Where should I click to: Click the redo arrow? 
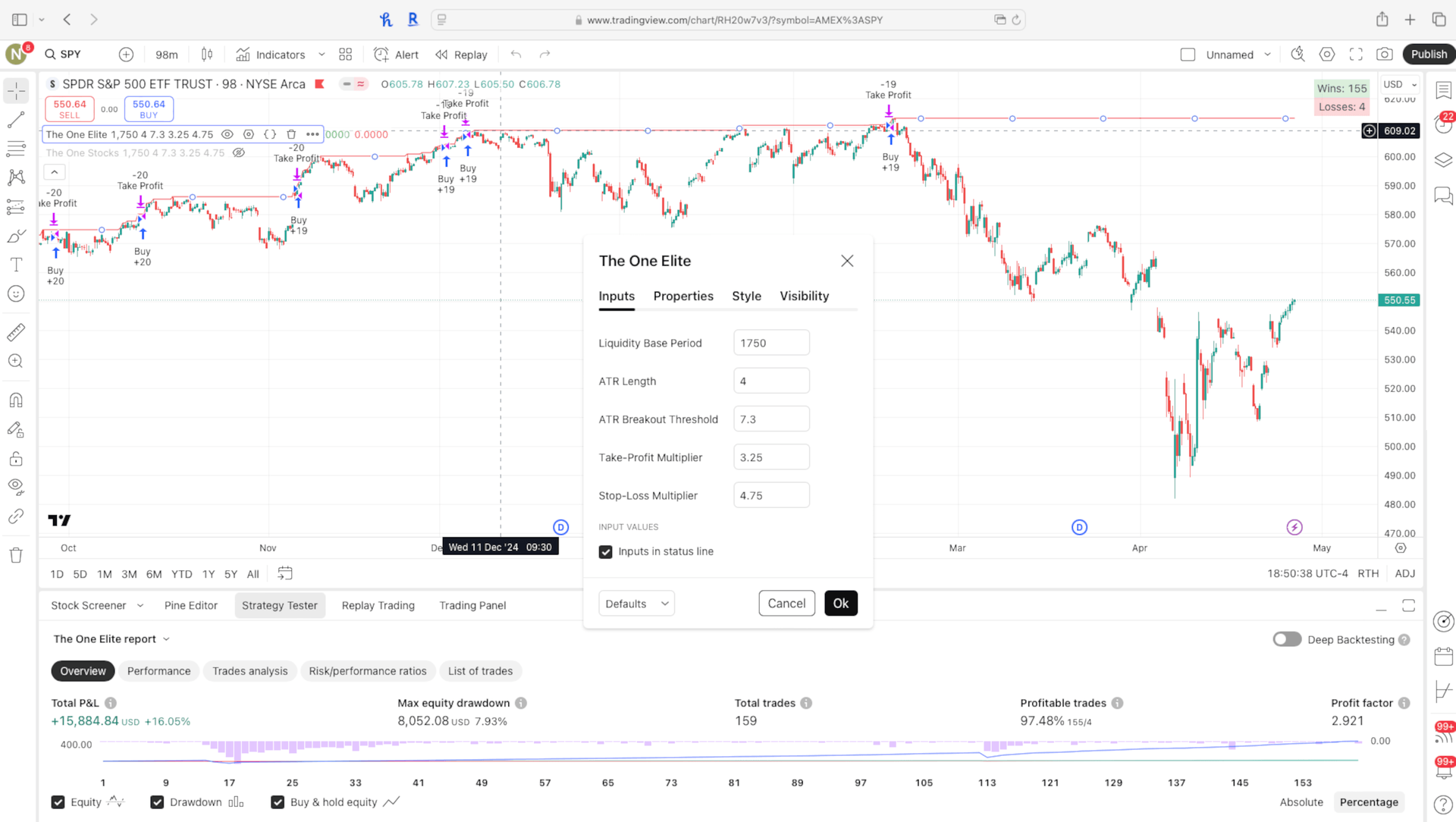[544, 54]
